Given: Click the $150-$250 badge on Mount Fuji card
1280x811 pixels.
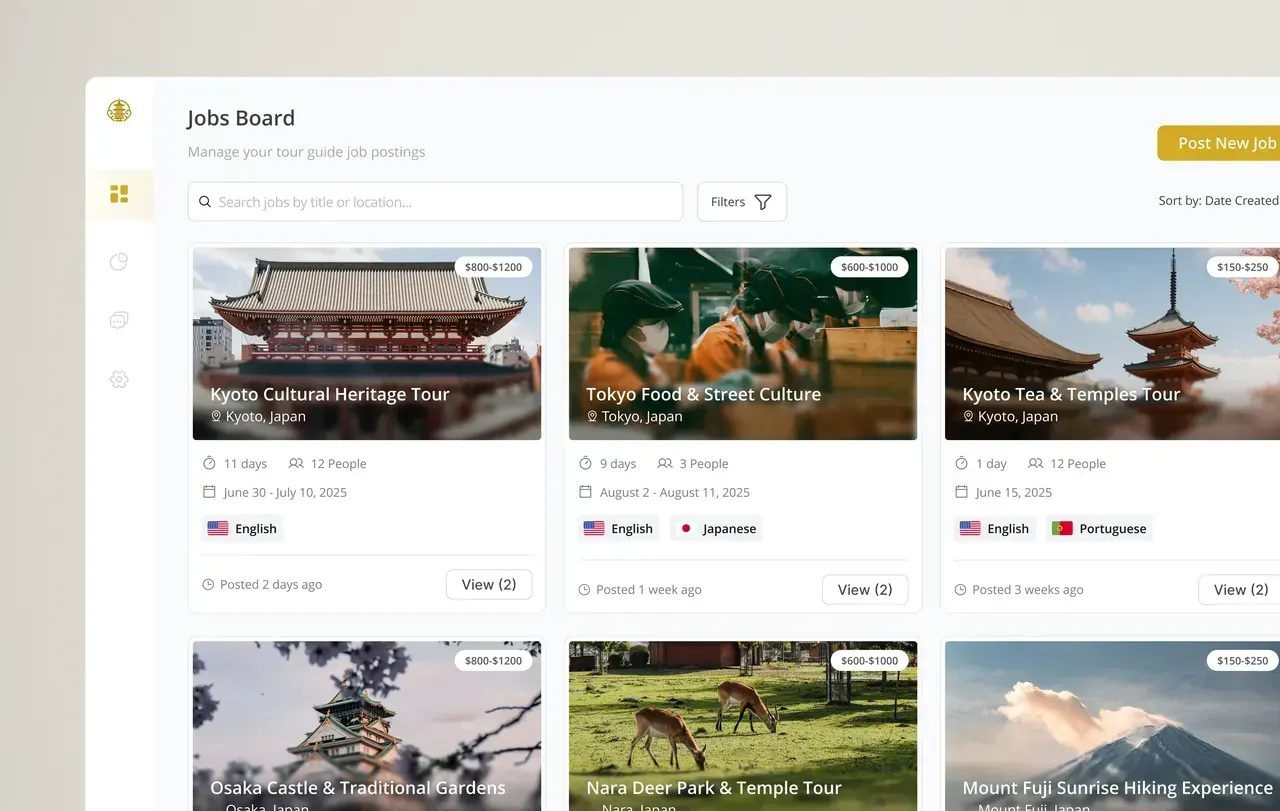Looking at the screenshot, I should click(1242, 660).
